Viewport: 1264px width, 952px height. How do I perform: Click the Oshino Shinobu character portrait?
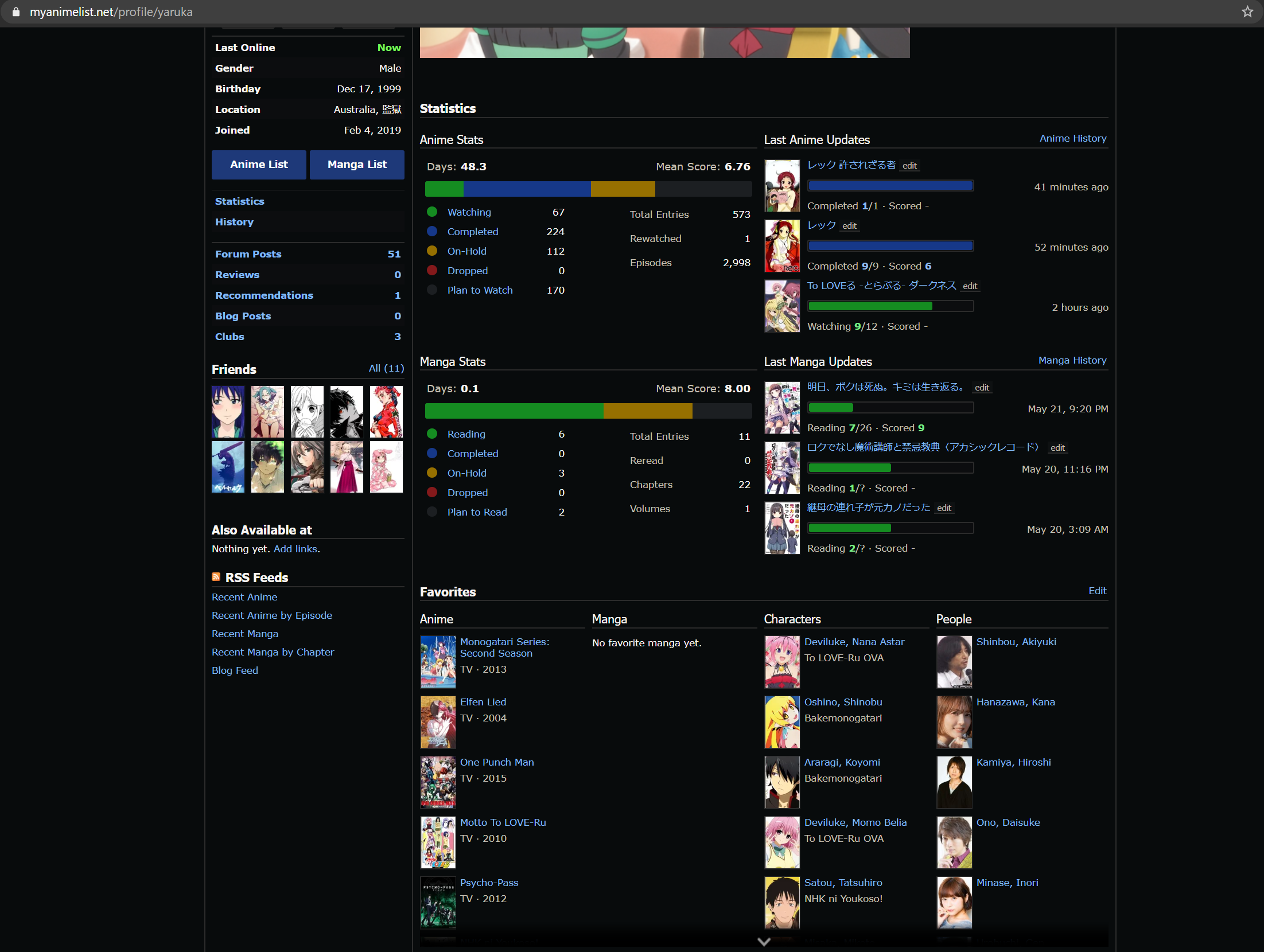(x=782, y=722)
